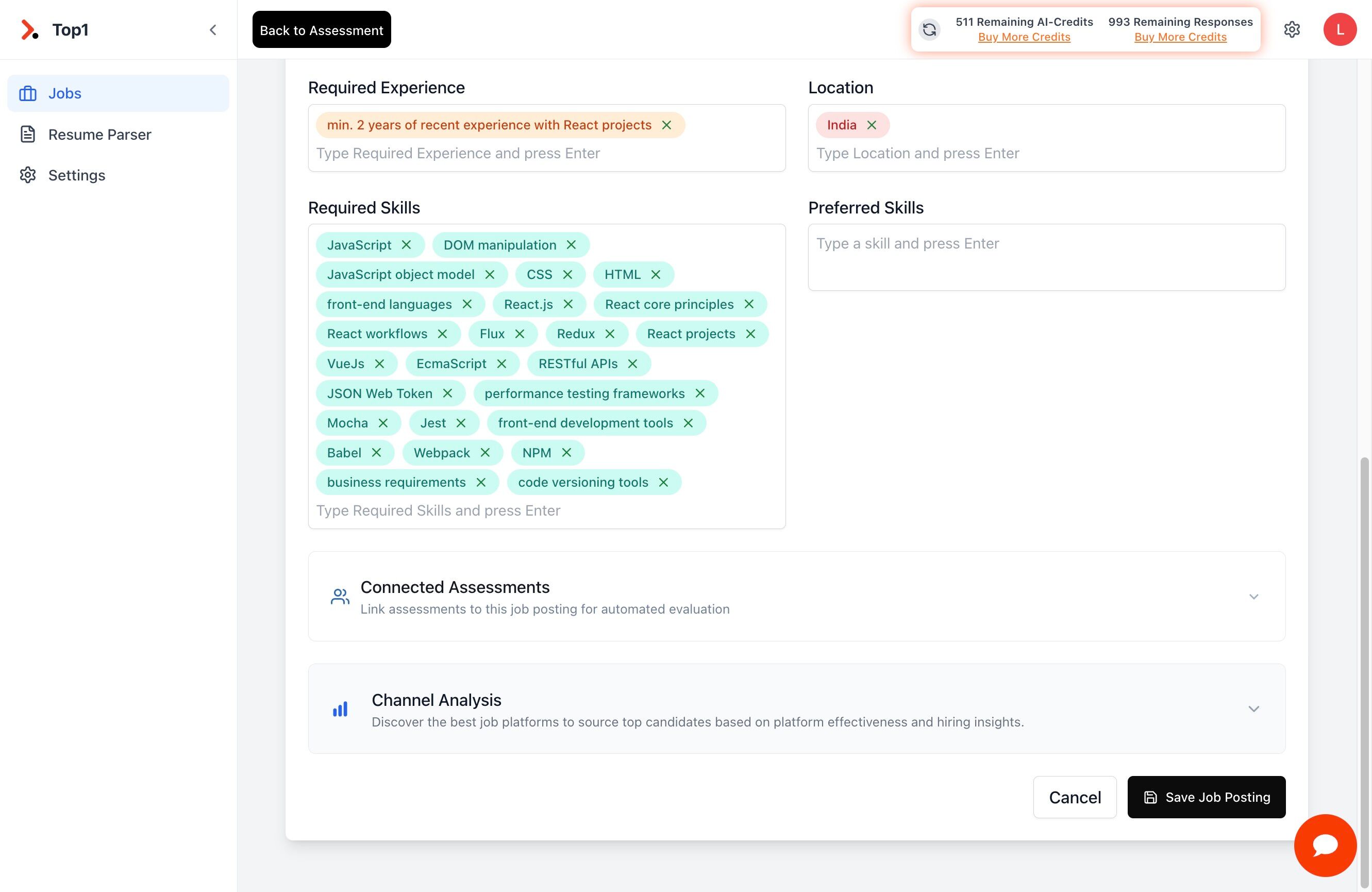Expand the Channel Analysis section
The image size is (1372, 892).
tap(1254, 708)
